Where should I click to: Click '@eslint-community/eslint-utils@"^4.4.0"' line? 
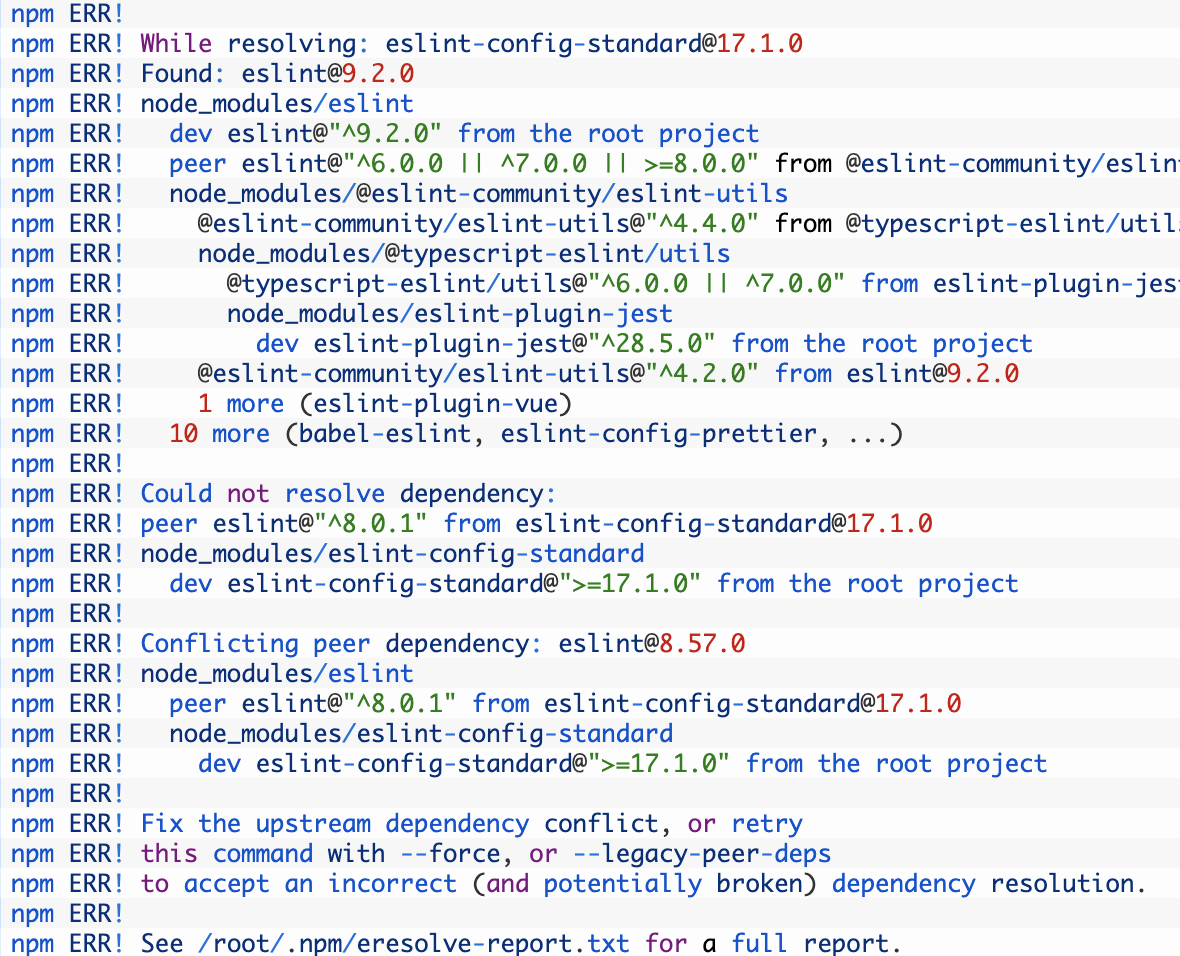tap(689, 224)
